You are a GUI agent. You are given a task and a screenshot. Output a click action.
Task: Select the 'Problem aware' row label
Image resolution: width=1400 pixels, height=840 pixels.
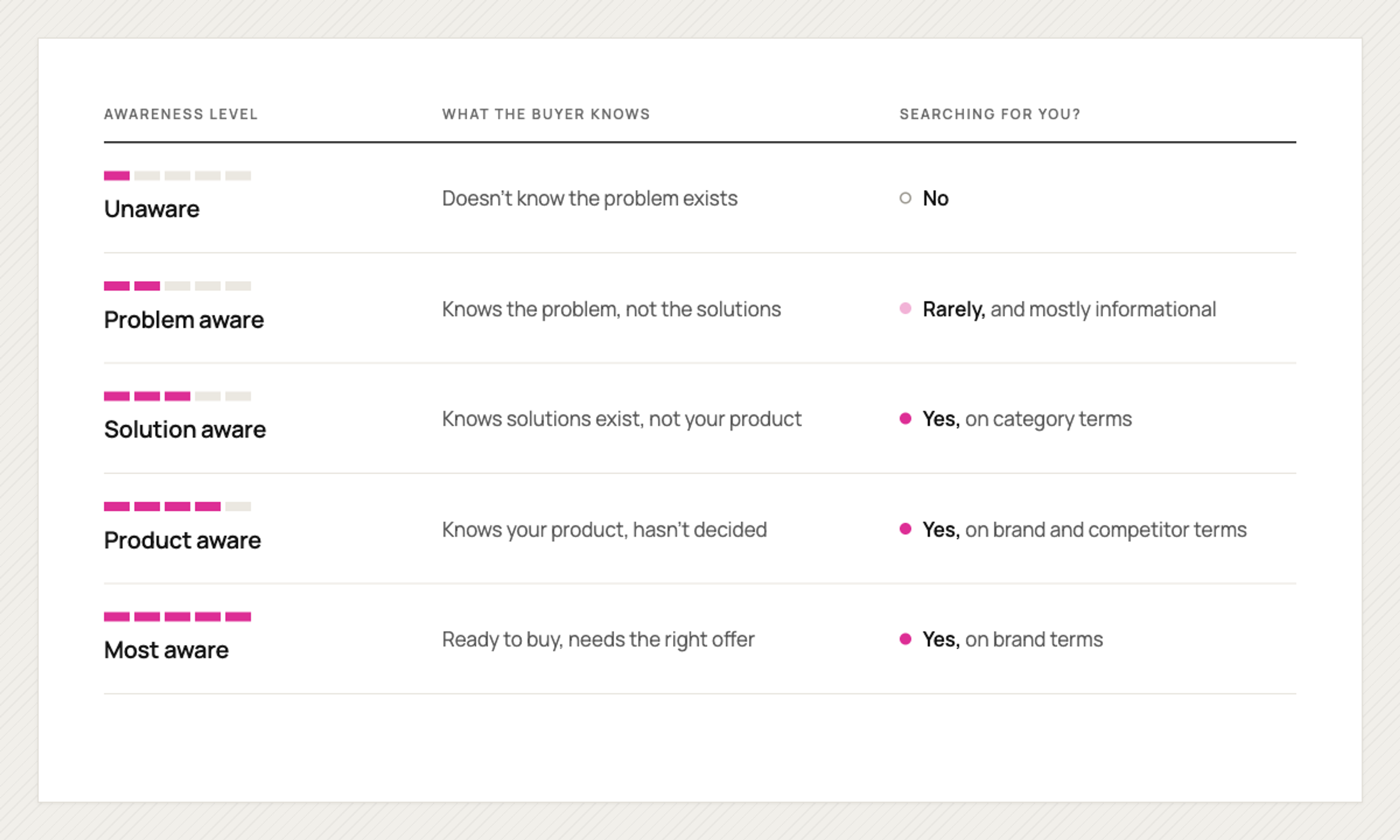click(184, 320)
